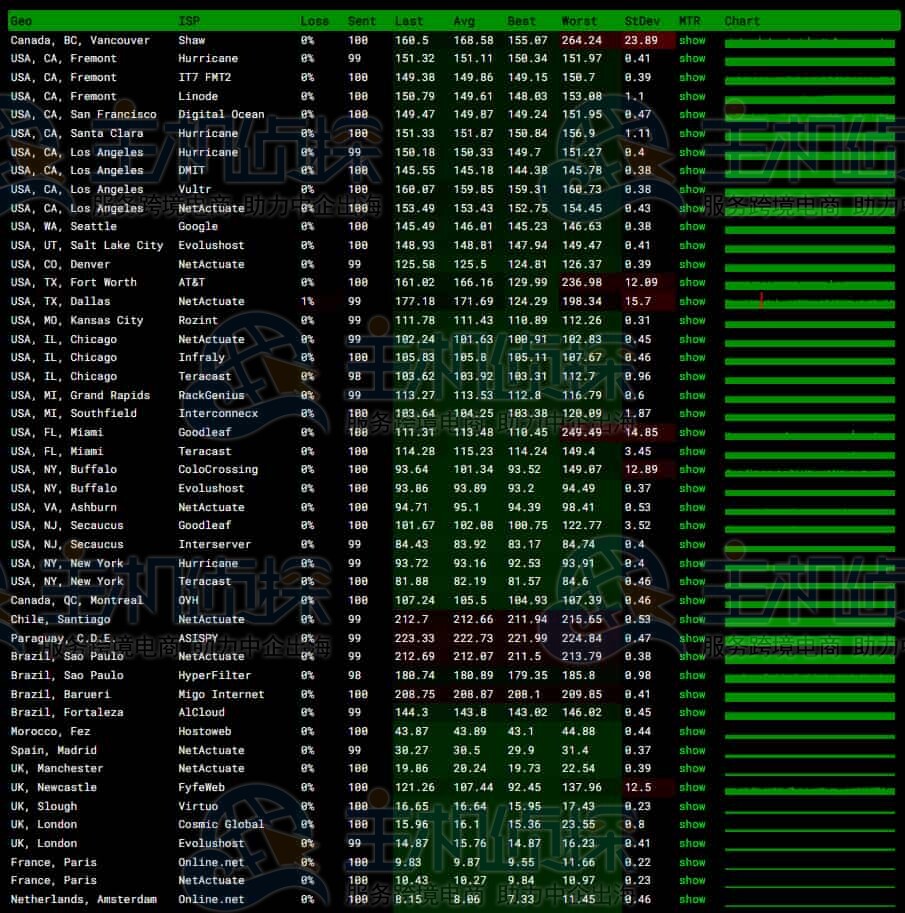Select the StDev value 15.7 for Dallas
This screenshot has width=905, height=913.
pos(638,301)
